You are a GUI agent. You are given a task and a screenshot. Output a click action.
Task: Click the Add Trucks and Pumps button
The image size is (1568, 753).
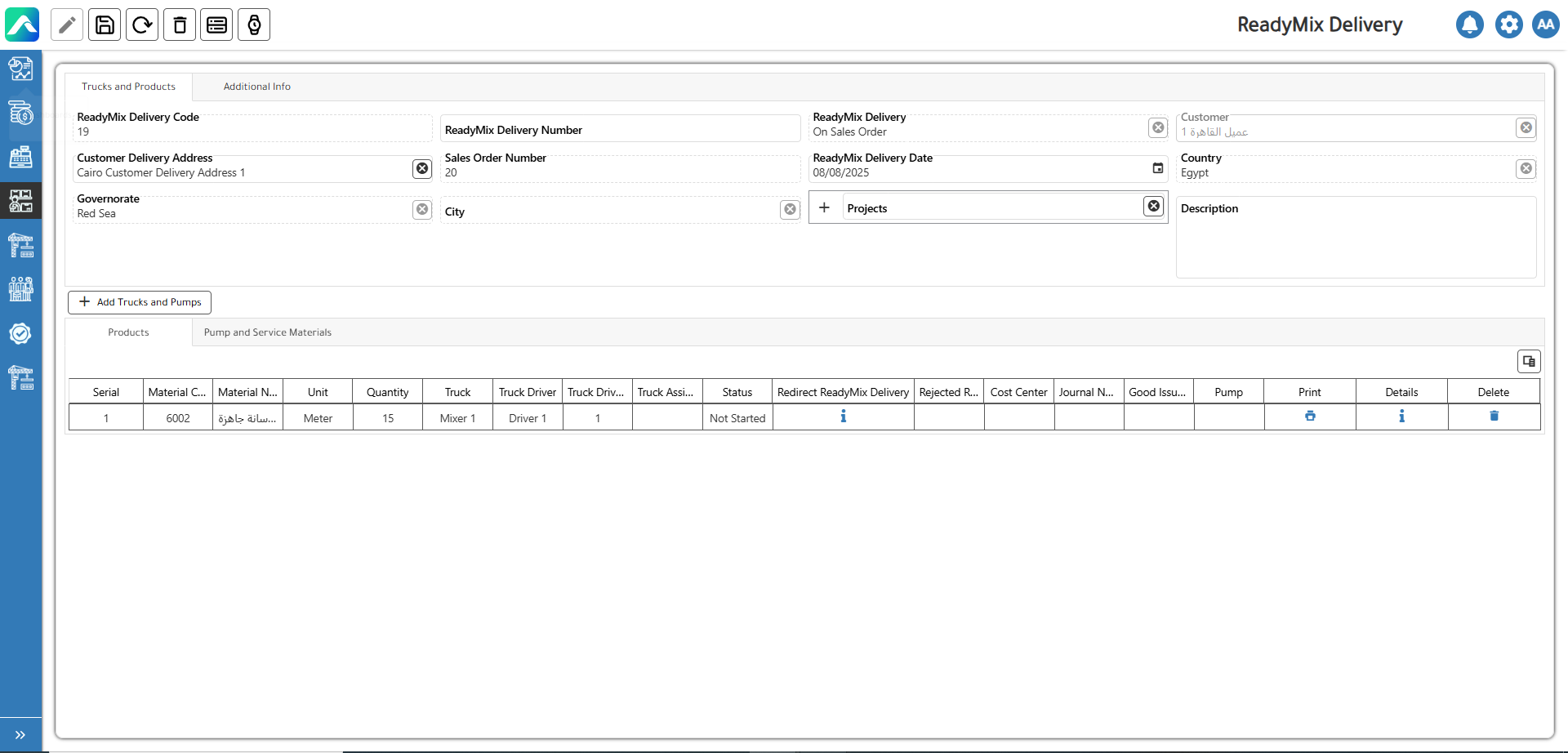pyautogui.click(x=140, y=302)
